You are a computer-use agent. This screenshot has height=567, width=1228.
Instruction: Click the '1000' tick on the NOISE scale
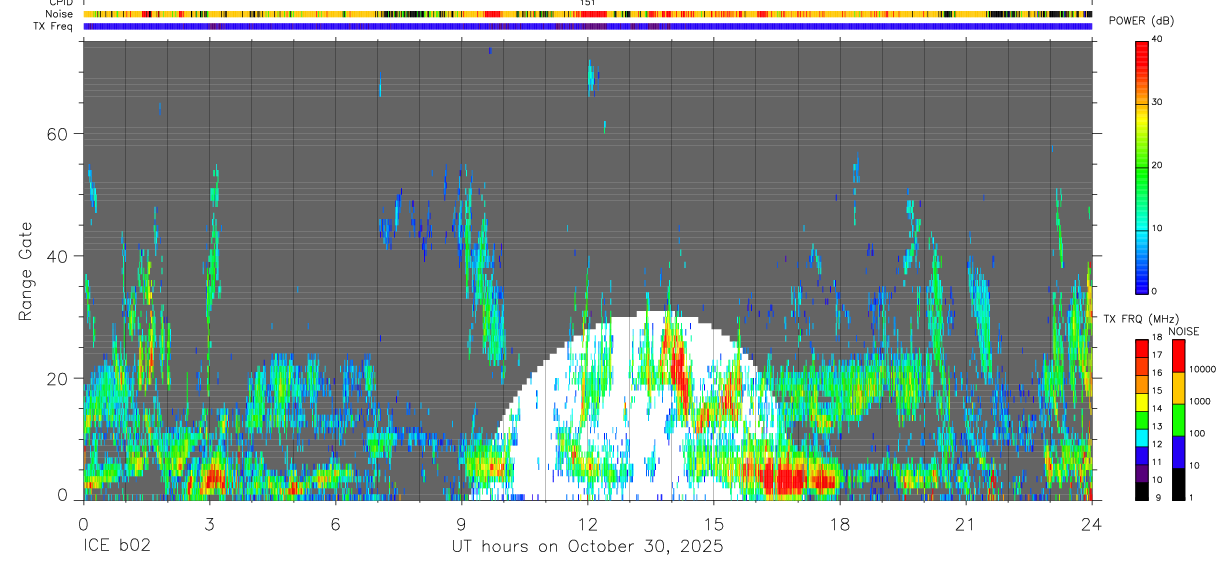coord(1199,401)
